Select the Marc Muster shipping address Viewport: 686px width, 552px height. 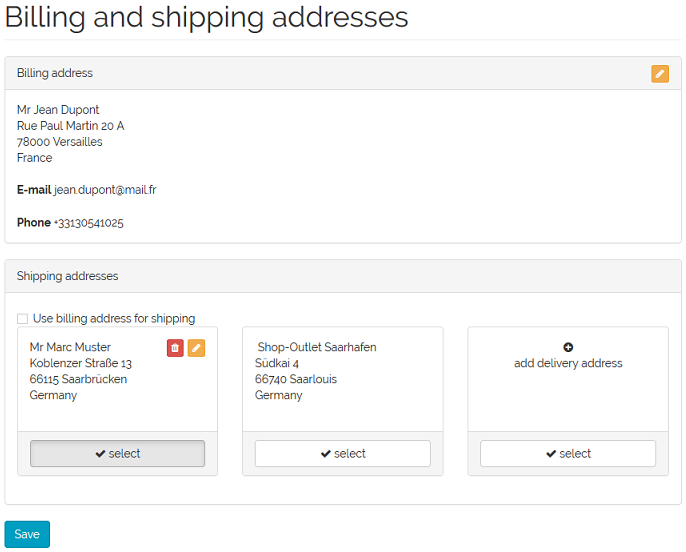tap(117, 453)
